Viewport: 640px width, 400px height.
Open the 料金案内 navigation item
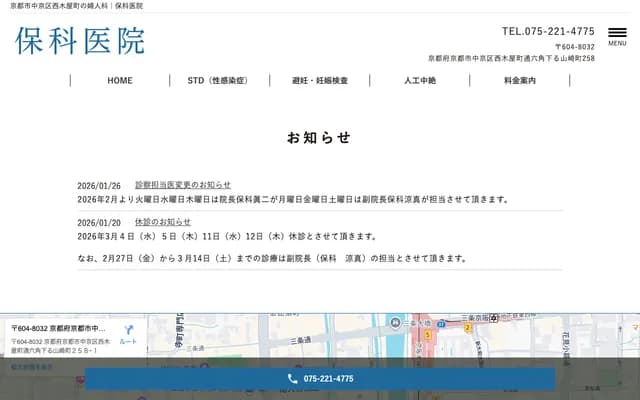point(520,80)
